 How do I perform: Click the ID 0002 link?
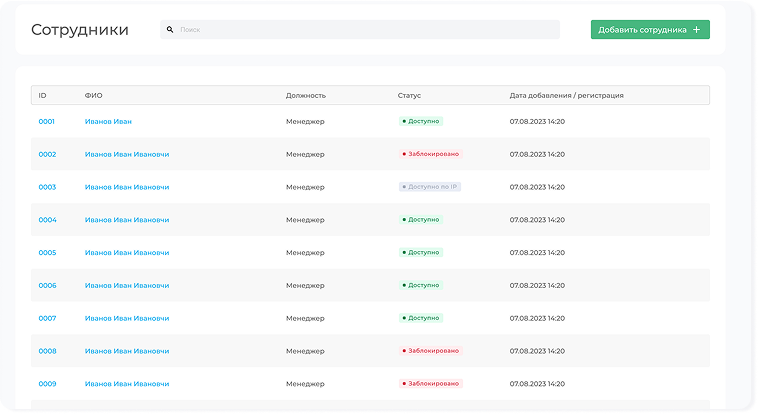(47, 154)
